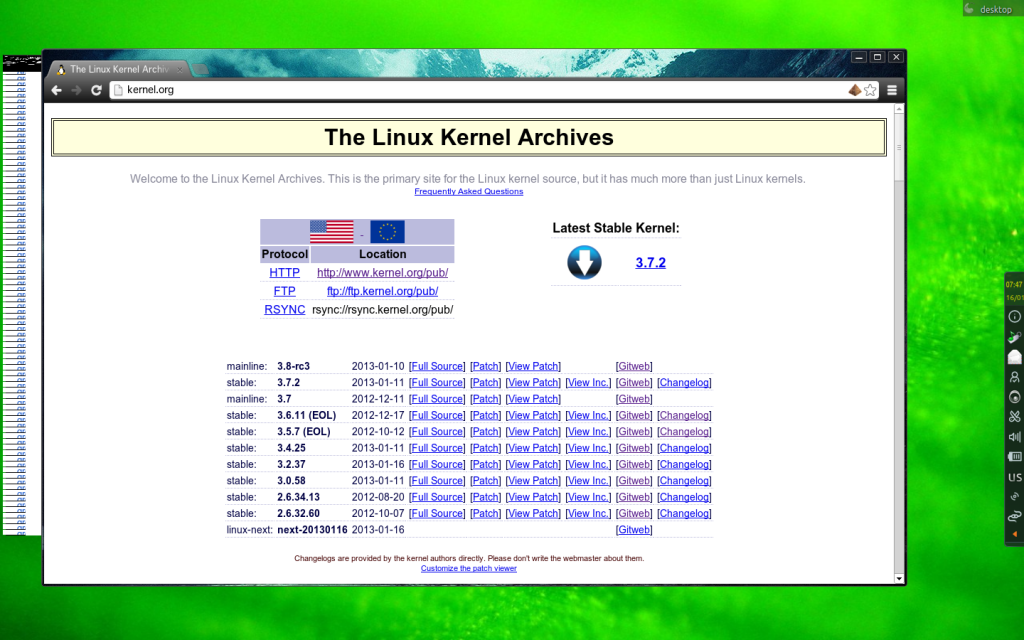Screen dimensions: 1024x640
Task: Close The Linux Kernel Archives tab
Action: (x=179, y=69)
